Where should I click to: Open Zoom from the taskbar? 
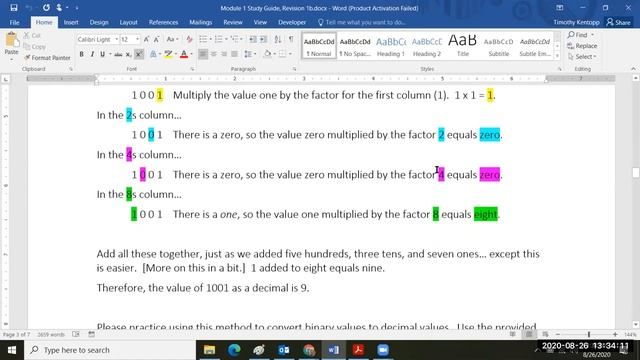383,350
